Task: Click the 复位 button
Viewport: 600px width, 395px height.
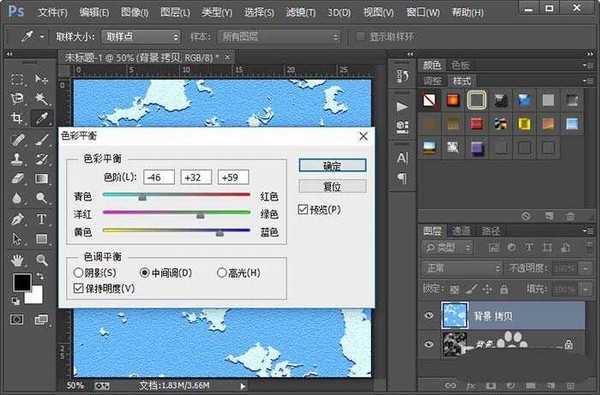Action: [332, 186]
